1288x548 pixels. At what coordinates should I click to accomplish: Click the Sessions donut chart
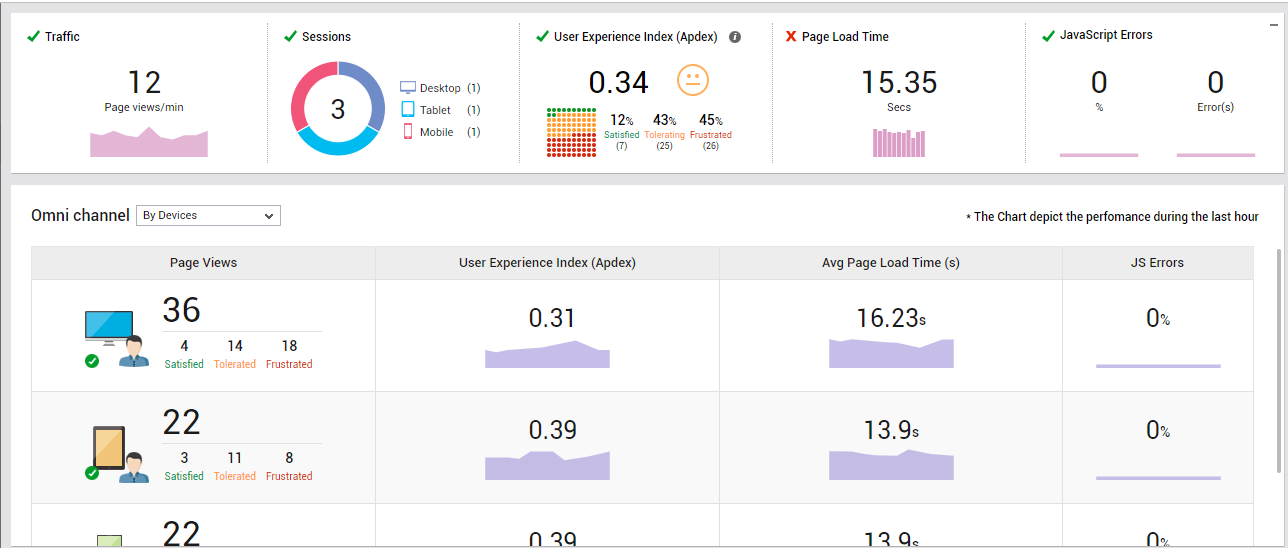click(338, 108)
